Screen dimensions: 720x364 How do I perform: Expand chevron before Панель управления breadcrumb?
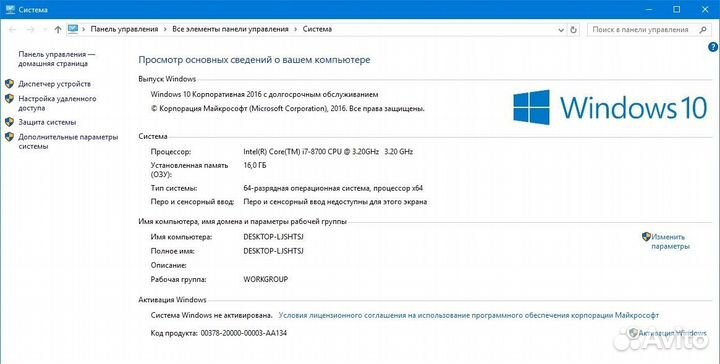[84, 29]
